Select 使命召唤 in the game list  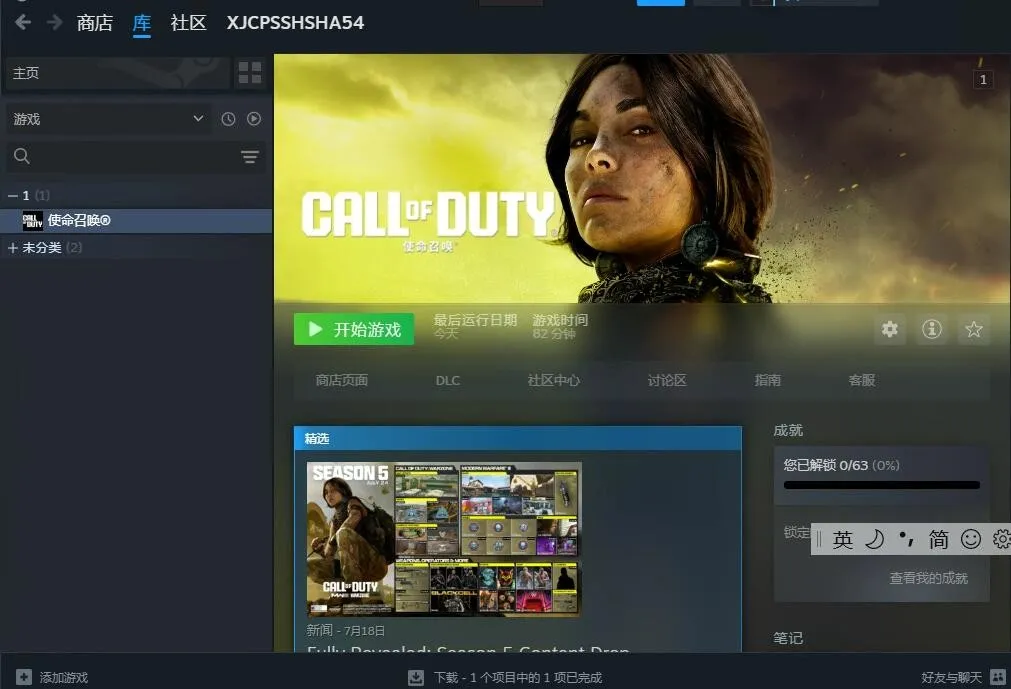click(x=79, y=220)
